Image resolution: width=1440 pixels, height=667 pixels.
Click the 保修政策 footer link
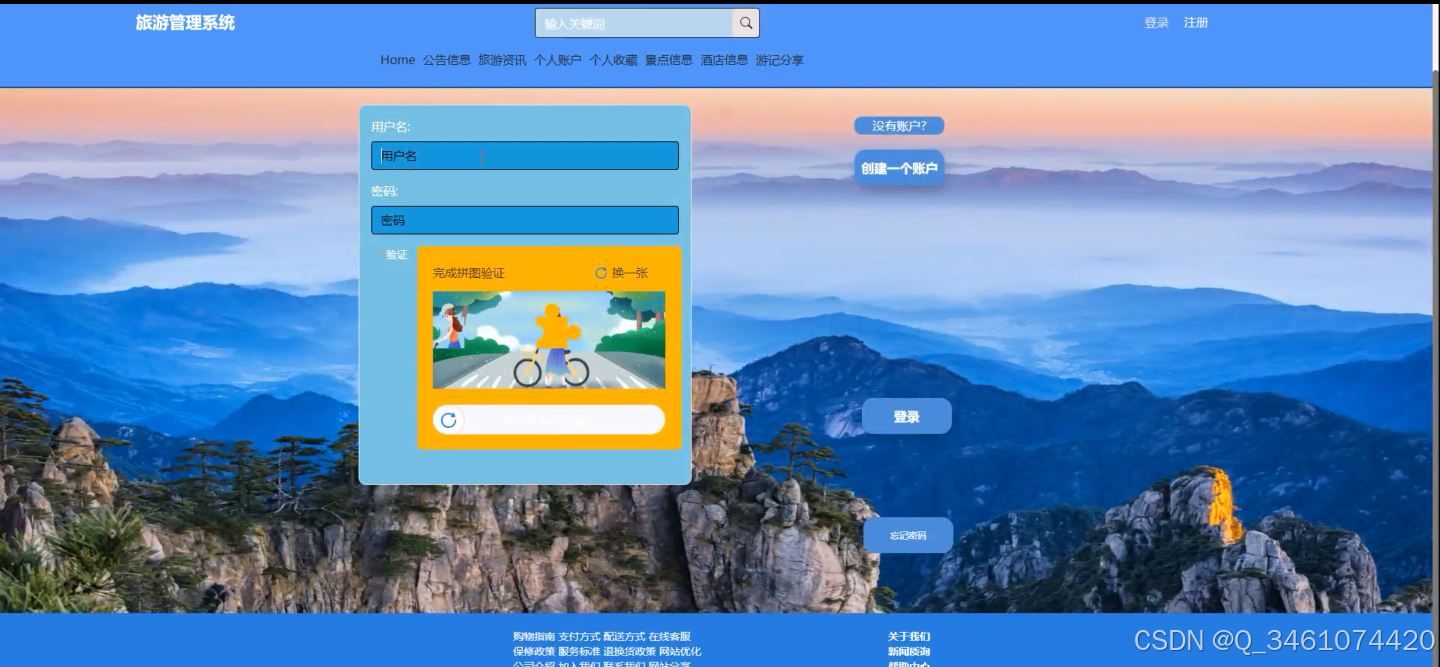coord(534,652)
